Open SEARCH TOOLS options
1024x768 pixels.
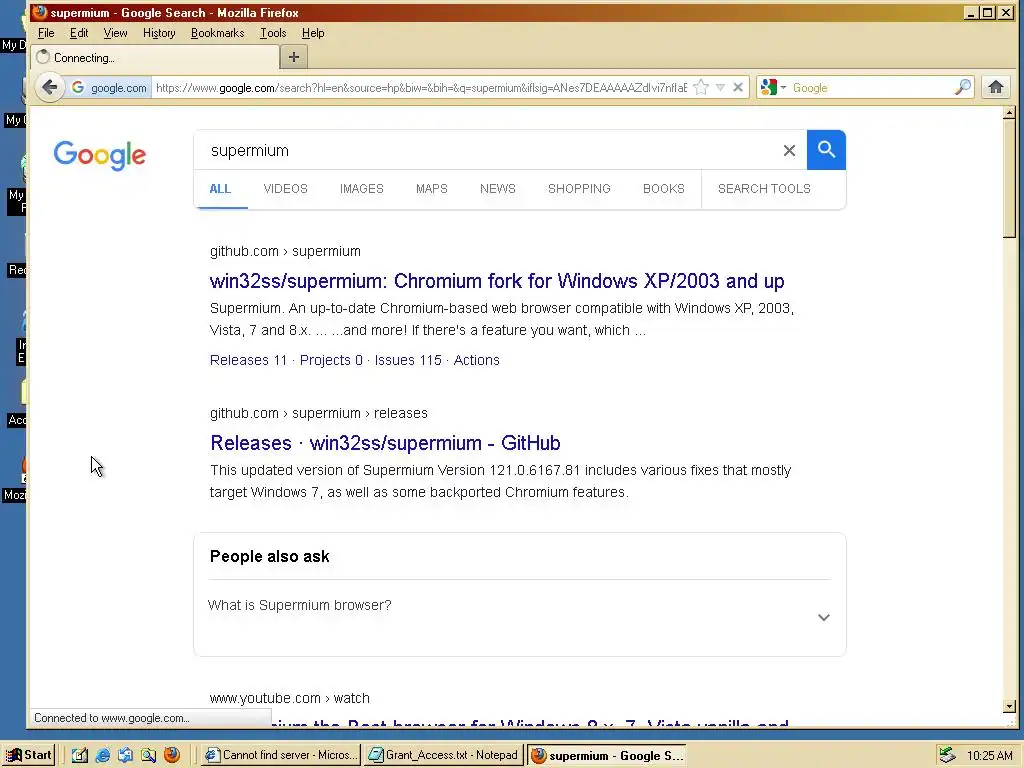pyautogui.click(x=764, y=189)
